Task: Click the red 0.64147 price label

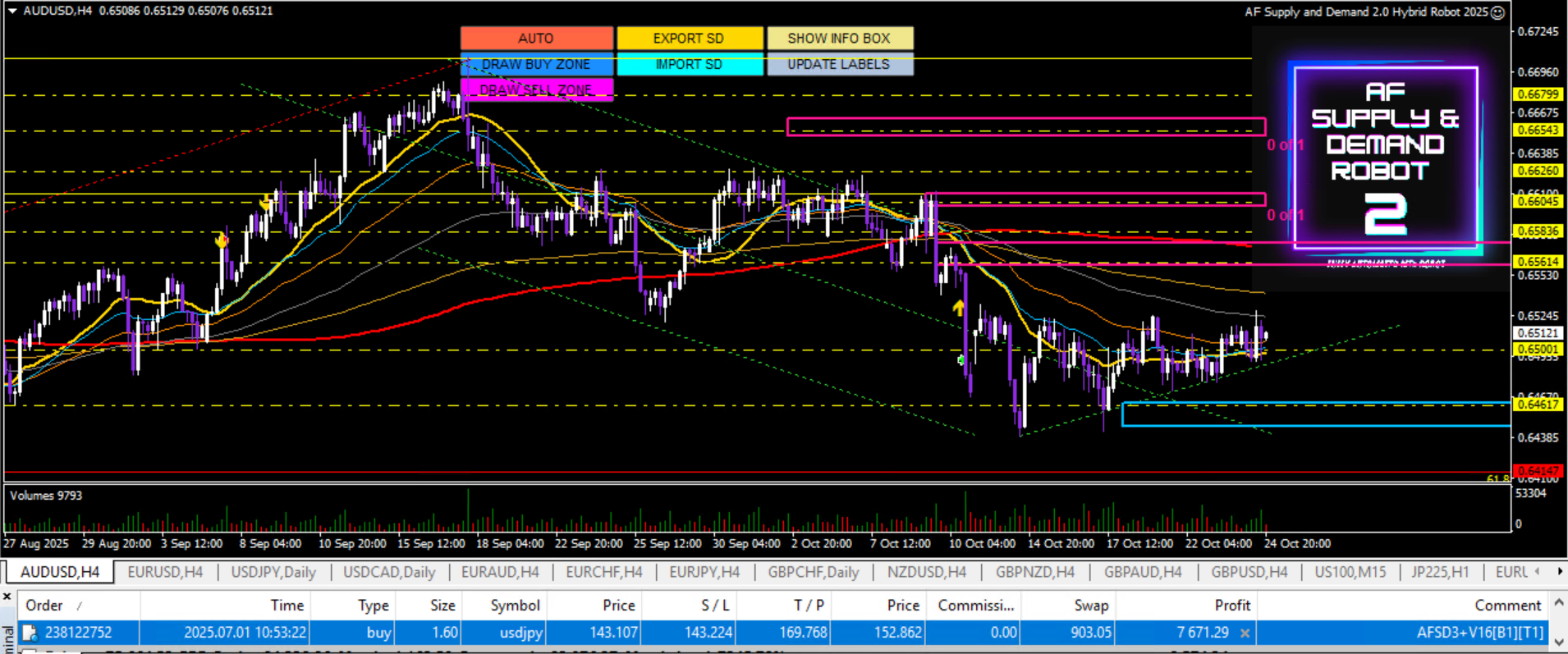Action: (x=1538, y=471)
